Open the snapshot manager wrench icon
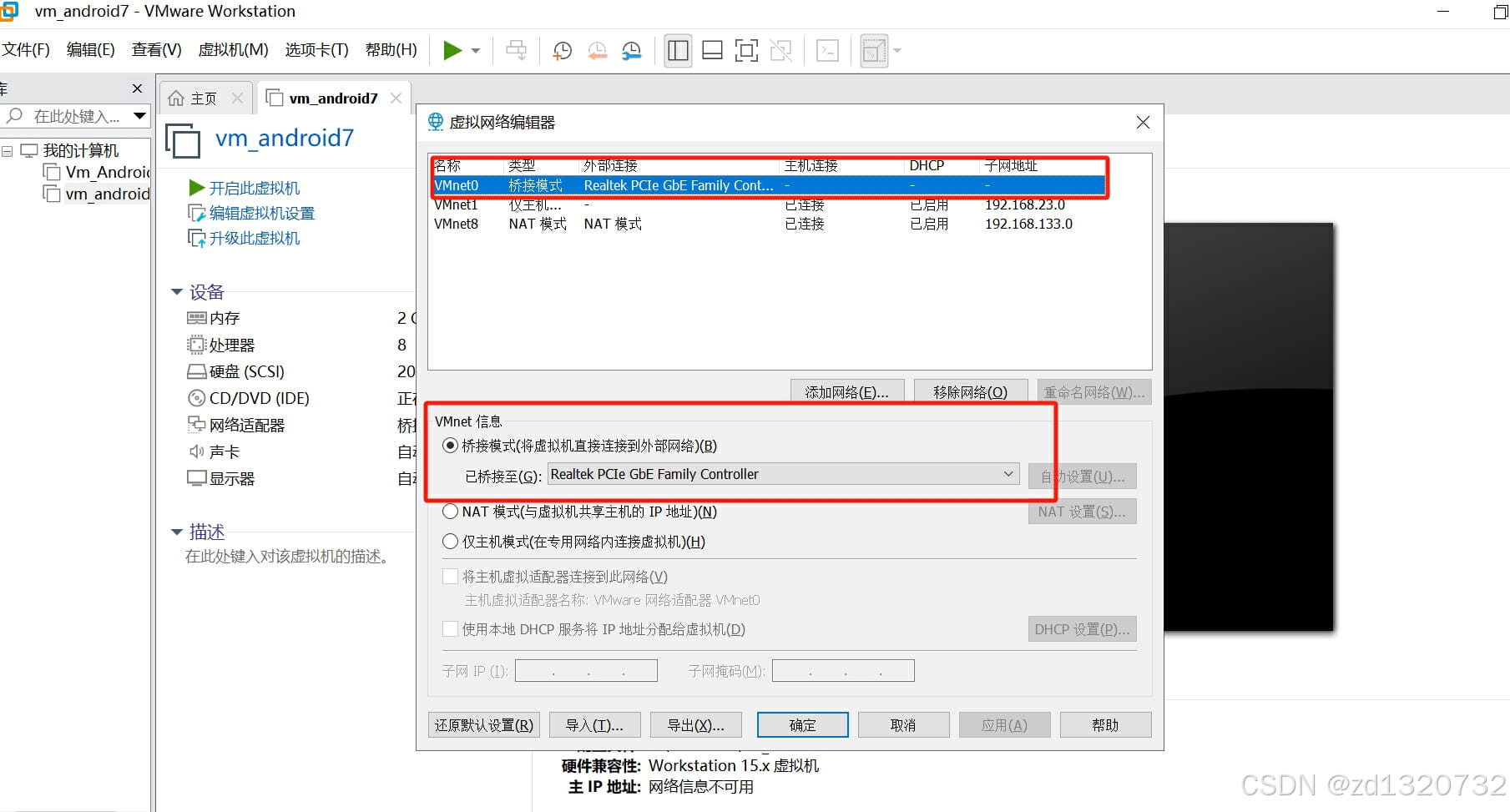 coord(632,51)
